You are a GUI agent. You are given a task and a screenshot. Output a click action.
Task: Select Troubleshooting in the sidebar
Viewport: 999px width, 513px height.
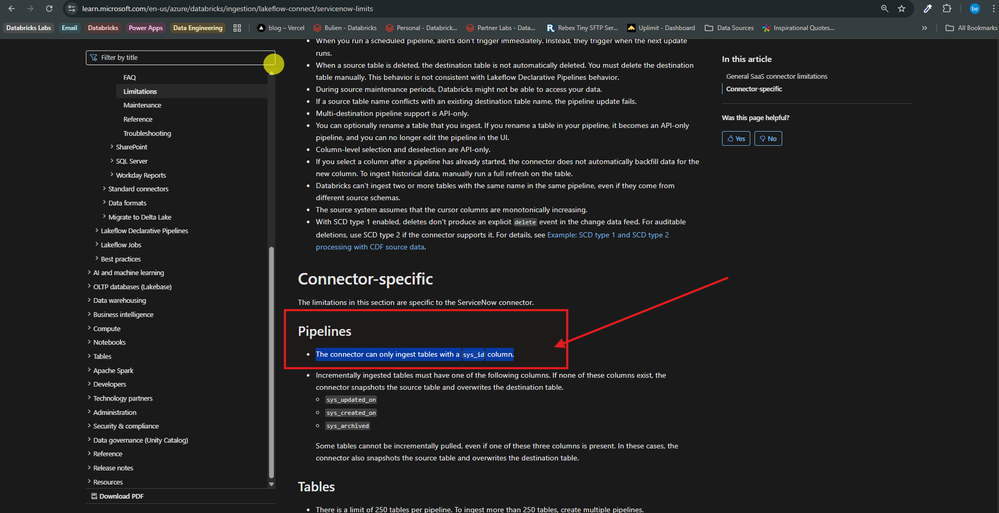147,133
